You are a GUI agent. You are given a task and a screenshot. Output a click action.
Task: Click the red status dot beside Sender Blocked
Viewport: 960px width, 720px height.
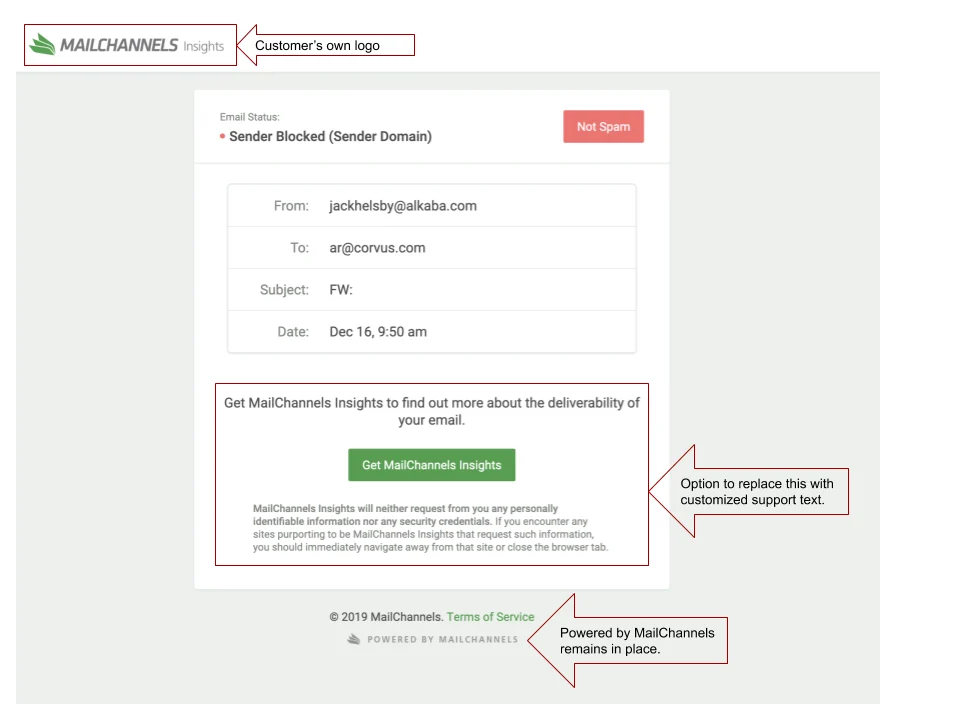(x=222, y=136)
